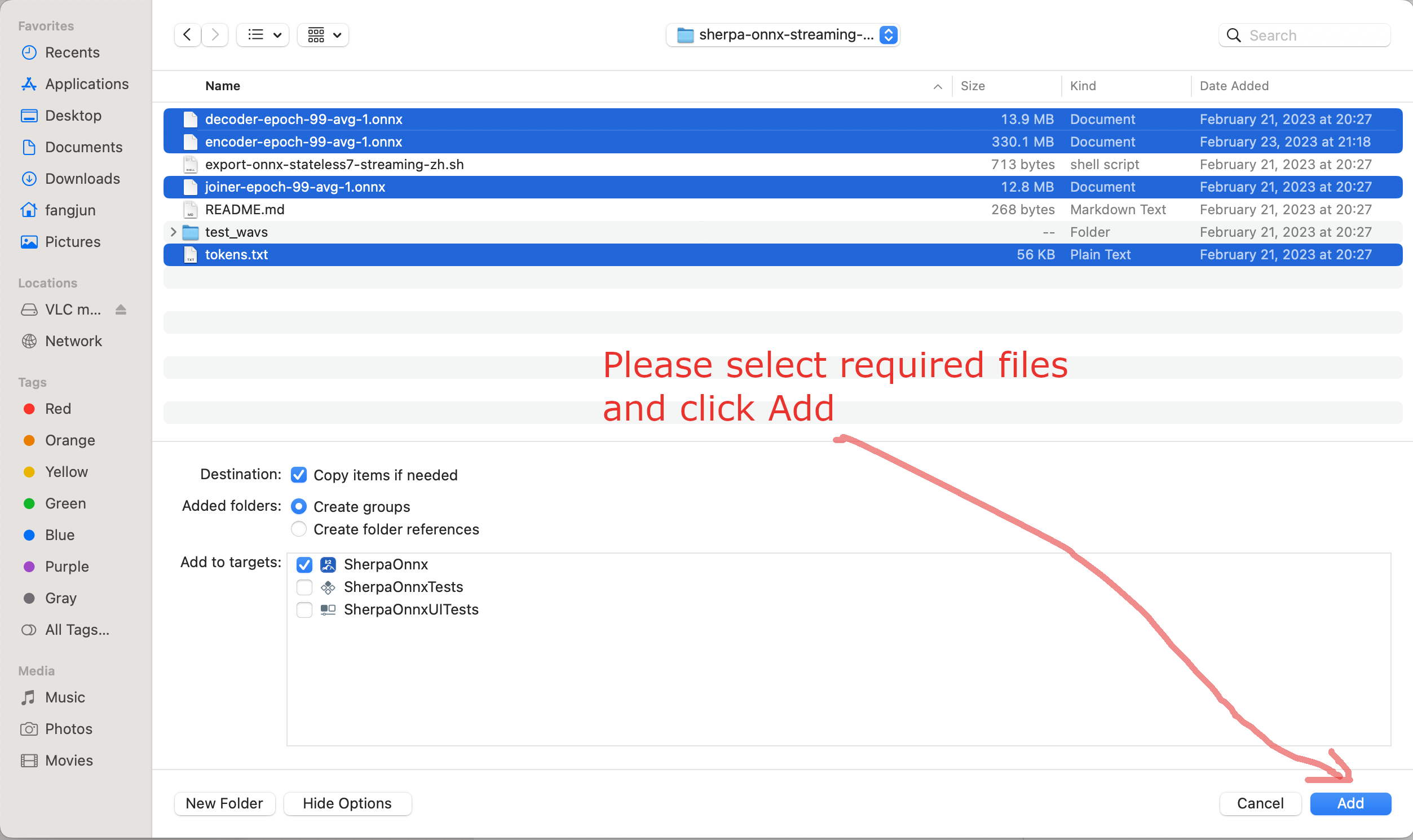Open Applications in the sidebar
Image resolution: width=1413 pixels, height=840 pixels.
click(x=75, y=84)
